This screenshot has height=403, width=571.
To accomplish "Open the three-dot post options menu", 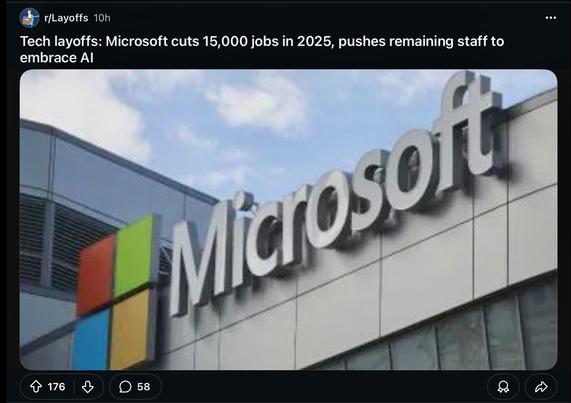I will pyautogui.click(x=551, y=18).
